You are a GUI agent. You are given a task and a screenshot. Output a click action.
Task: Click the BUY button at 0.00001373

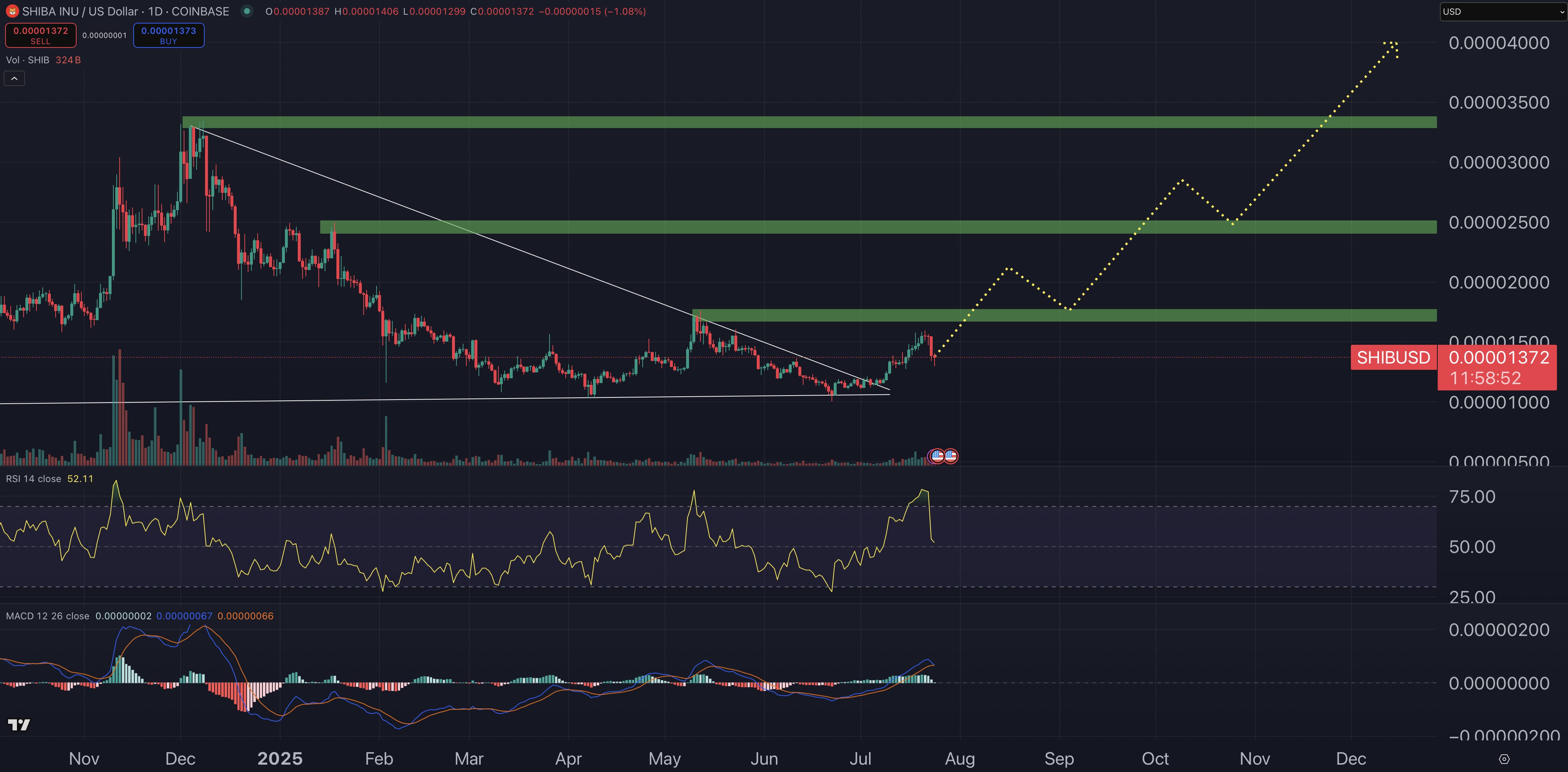point(169,35)
